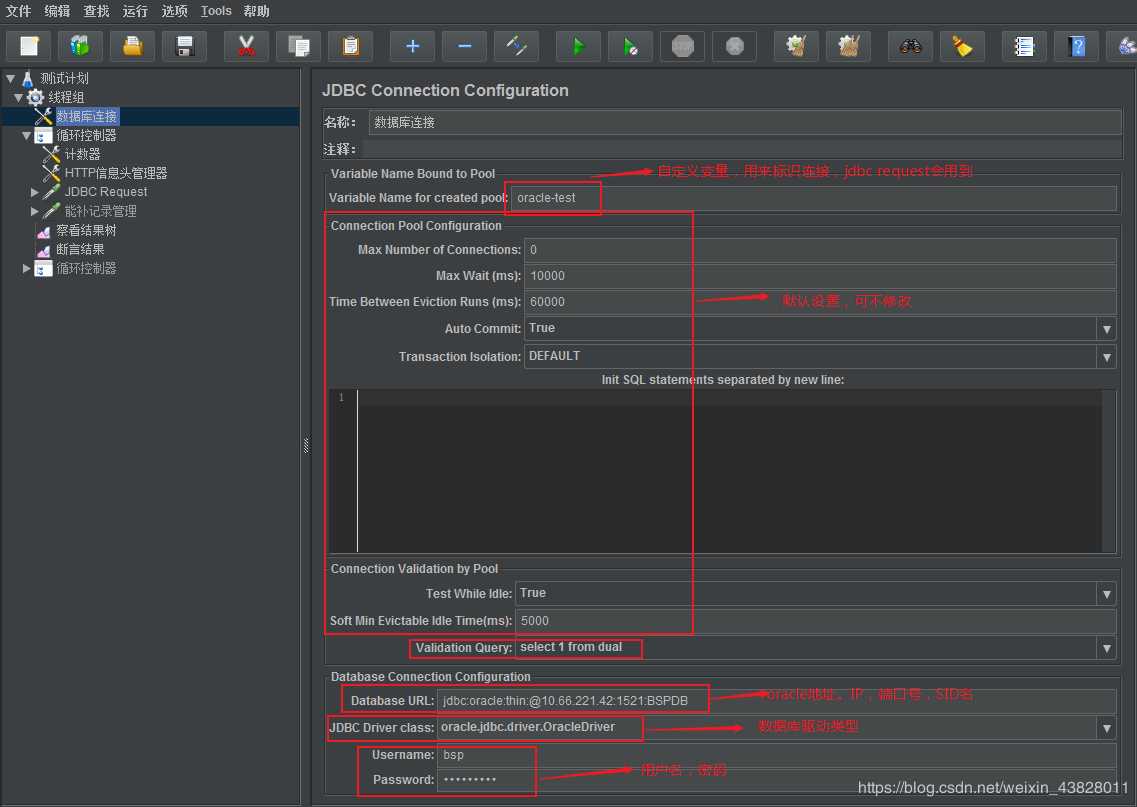The width and height of the screenshot is (1137, 807).
Task: Click the Clear results broom icon
Action: coord(796,46)
